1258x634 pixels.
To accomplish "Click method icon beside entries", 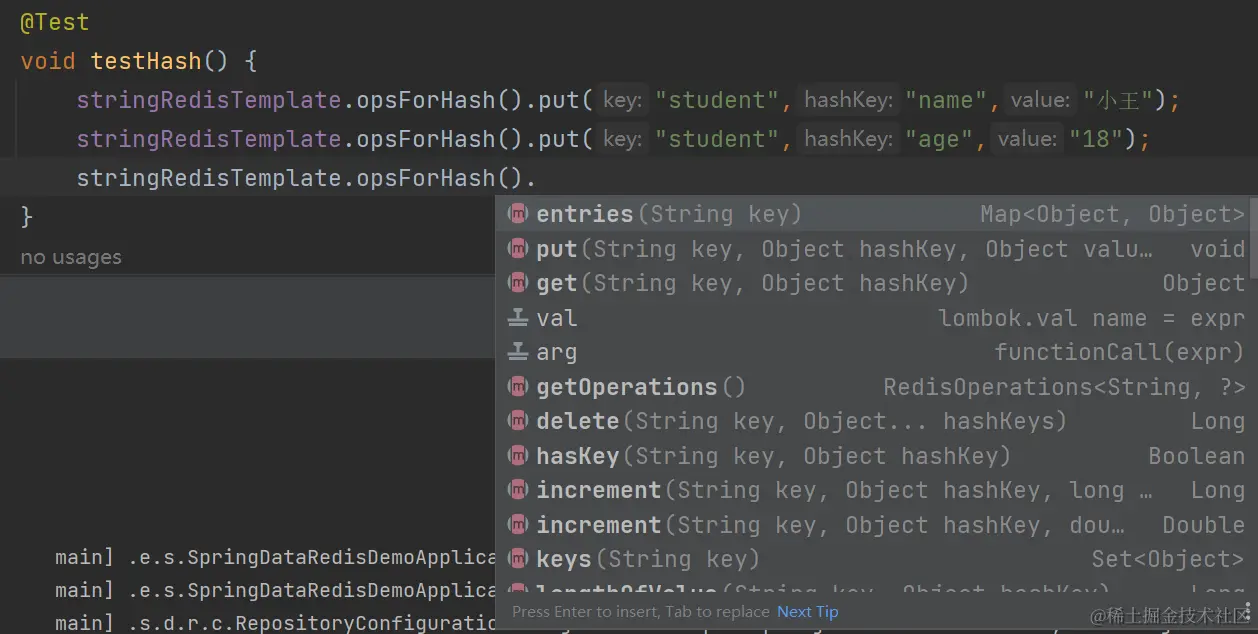I will tap(517, 214).
